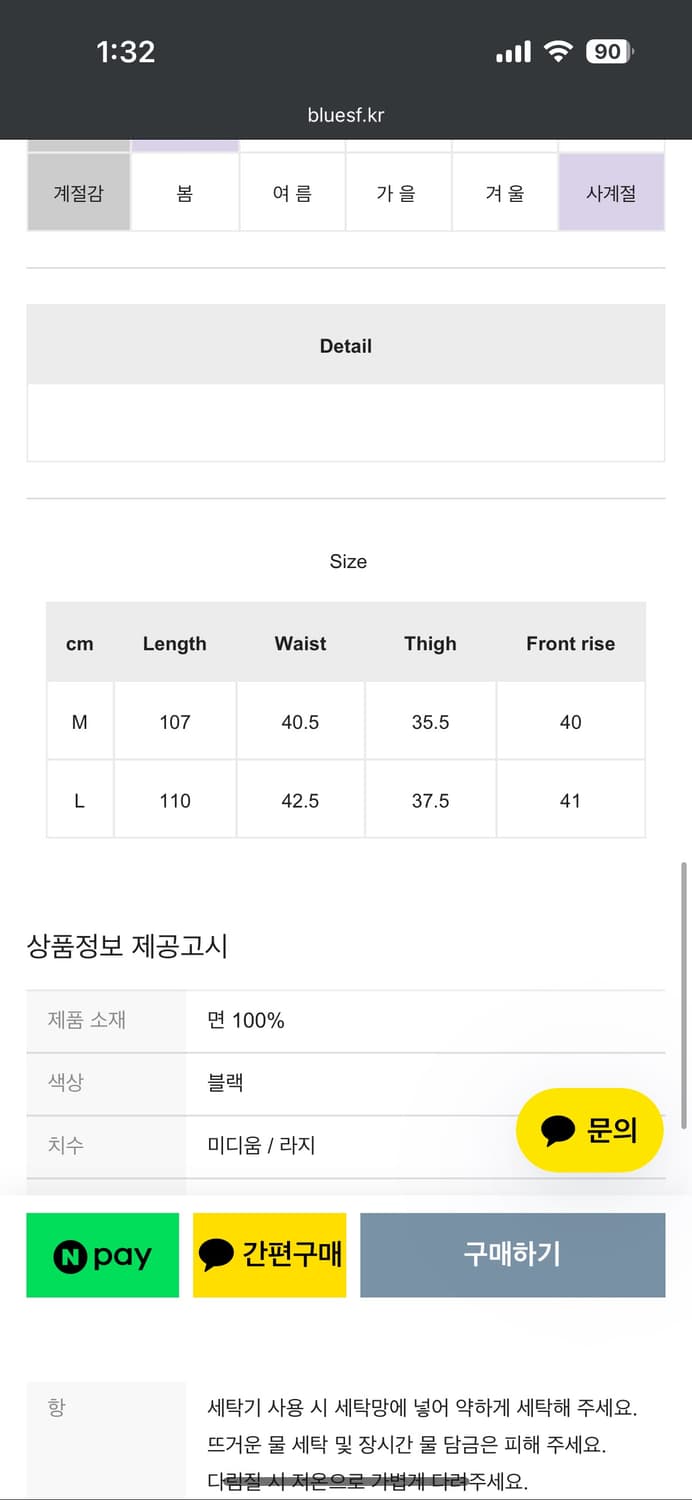Open the yellow 문의 chat bubble
This screenshot has width=692, height=1500.
(x=590, y=1129)
